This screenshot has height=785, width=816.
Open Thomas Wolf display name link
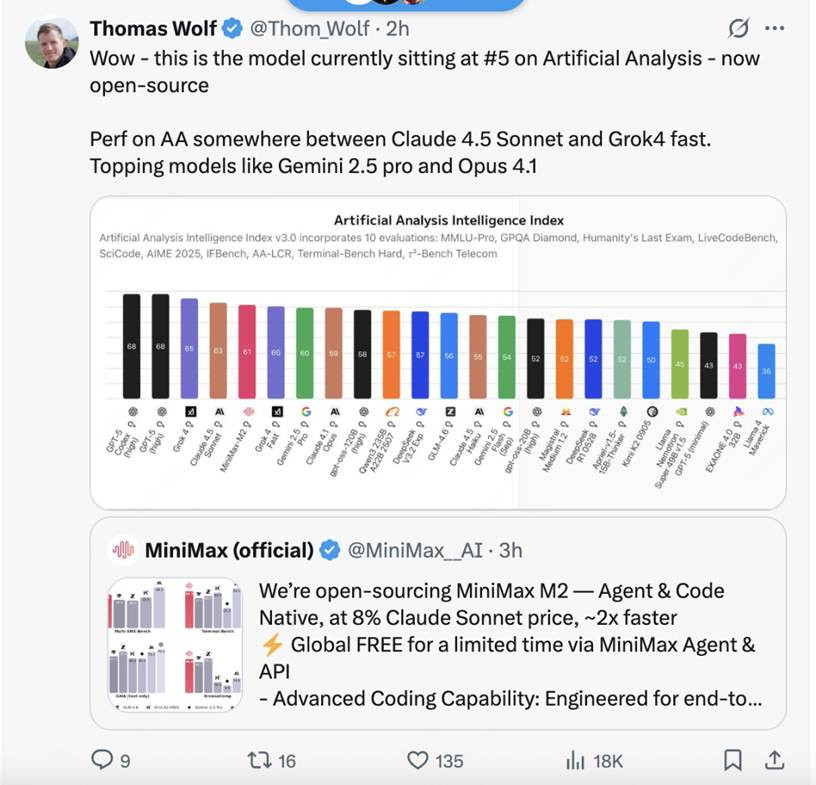pyautogui.click(x=153, y=29)
